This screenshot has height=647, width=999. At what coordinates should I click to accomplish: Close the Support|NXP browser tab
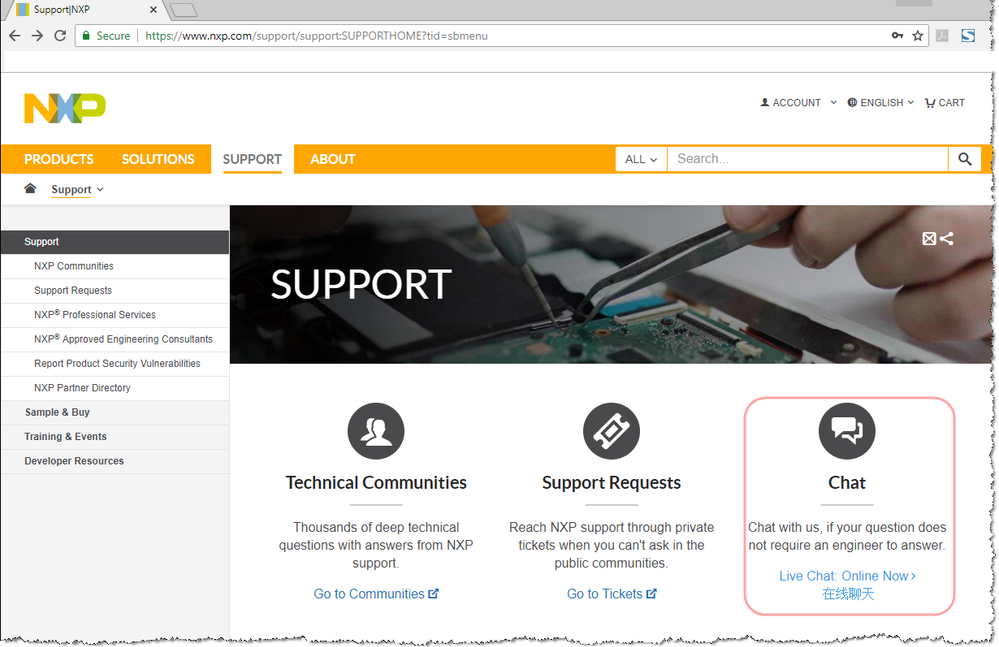point(154,10)
